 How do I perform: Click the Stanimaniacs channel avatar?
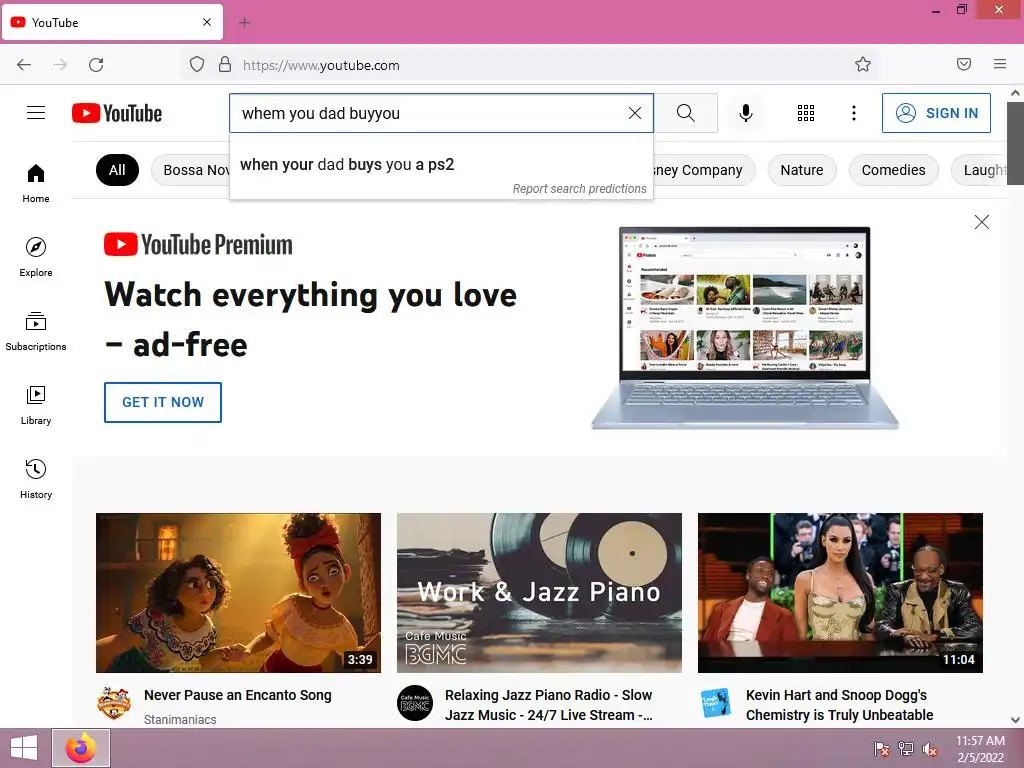114,703
